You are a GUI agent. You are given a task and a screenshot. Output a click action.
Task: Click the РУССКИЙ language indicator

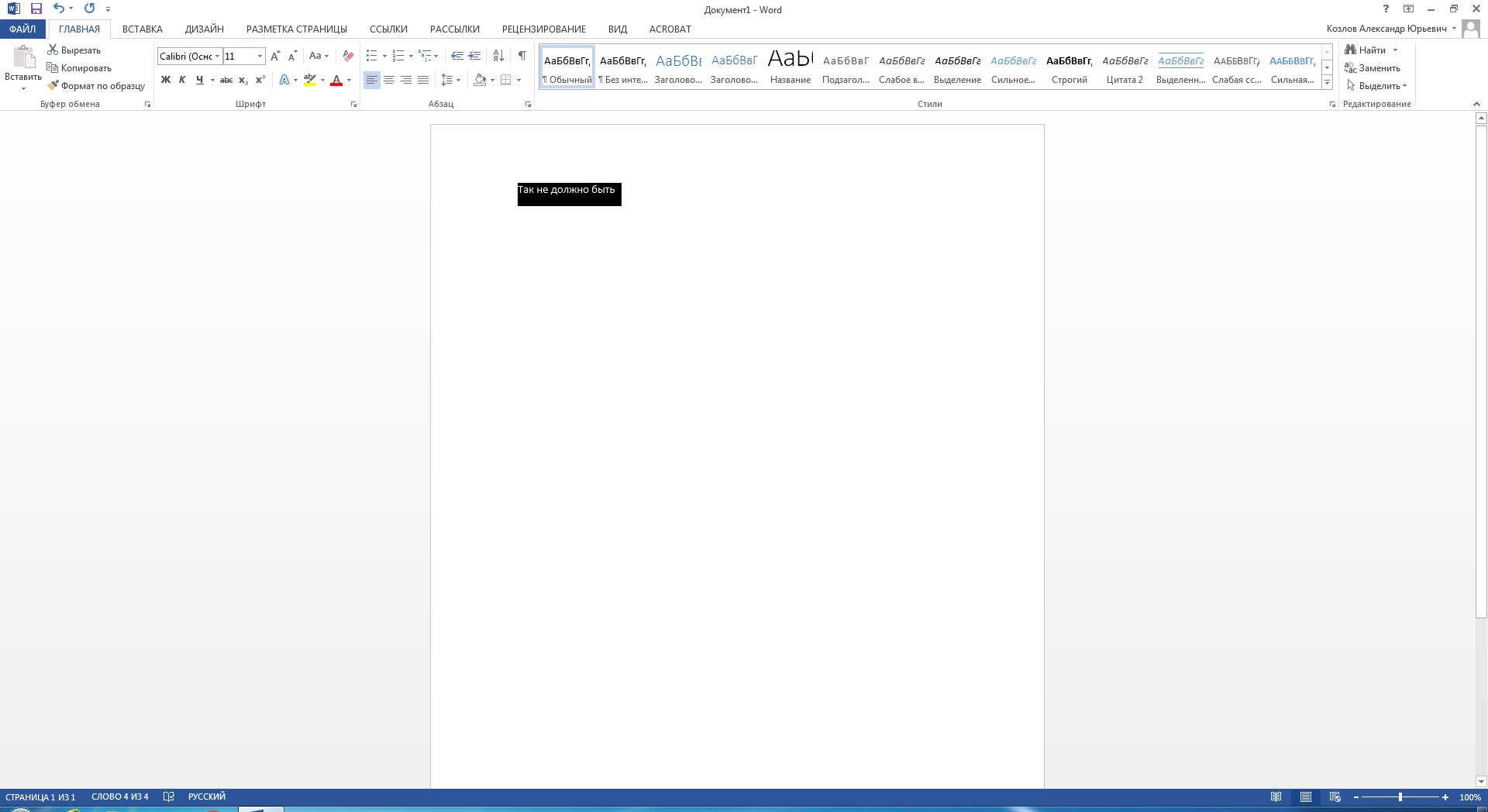[207, 797]
